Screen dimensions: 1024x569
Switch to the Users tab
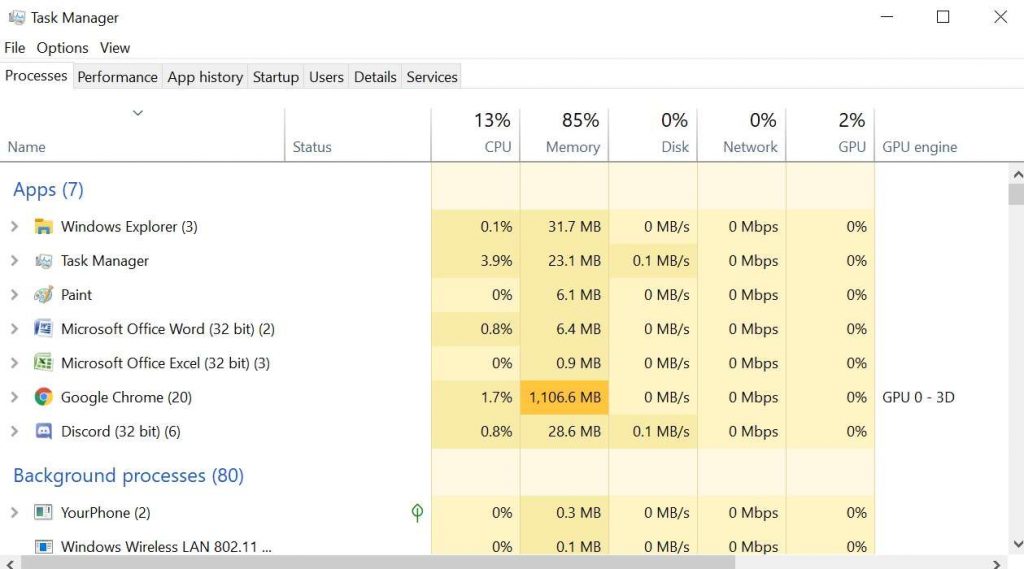pyautogui.click(x=326, y=77)
